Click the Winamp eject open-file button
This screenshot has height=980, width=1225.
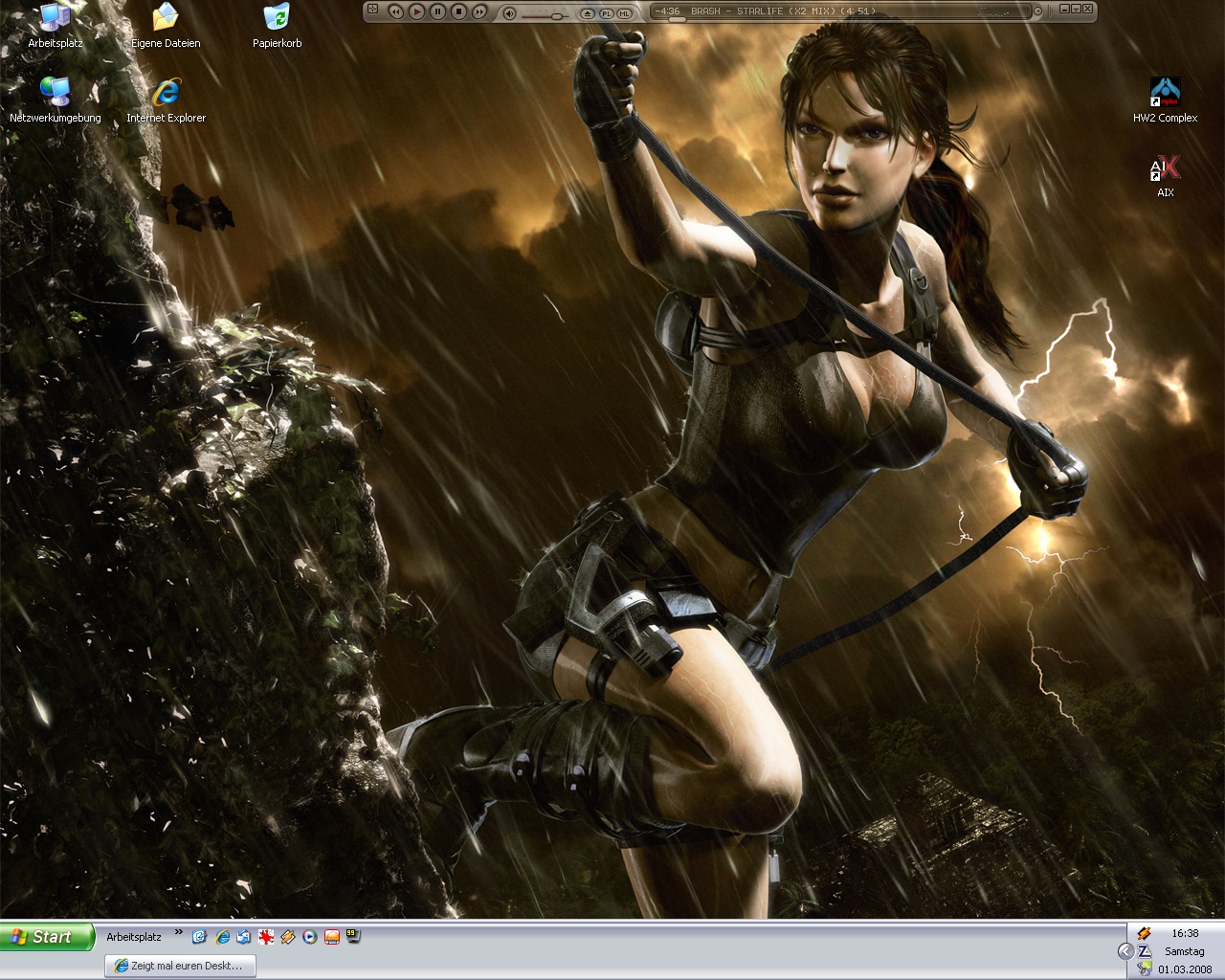(x=588, y=13)
